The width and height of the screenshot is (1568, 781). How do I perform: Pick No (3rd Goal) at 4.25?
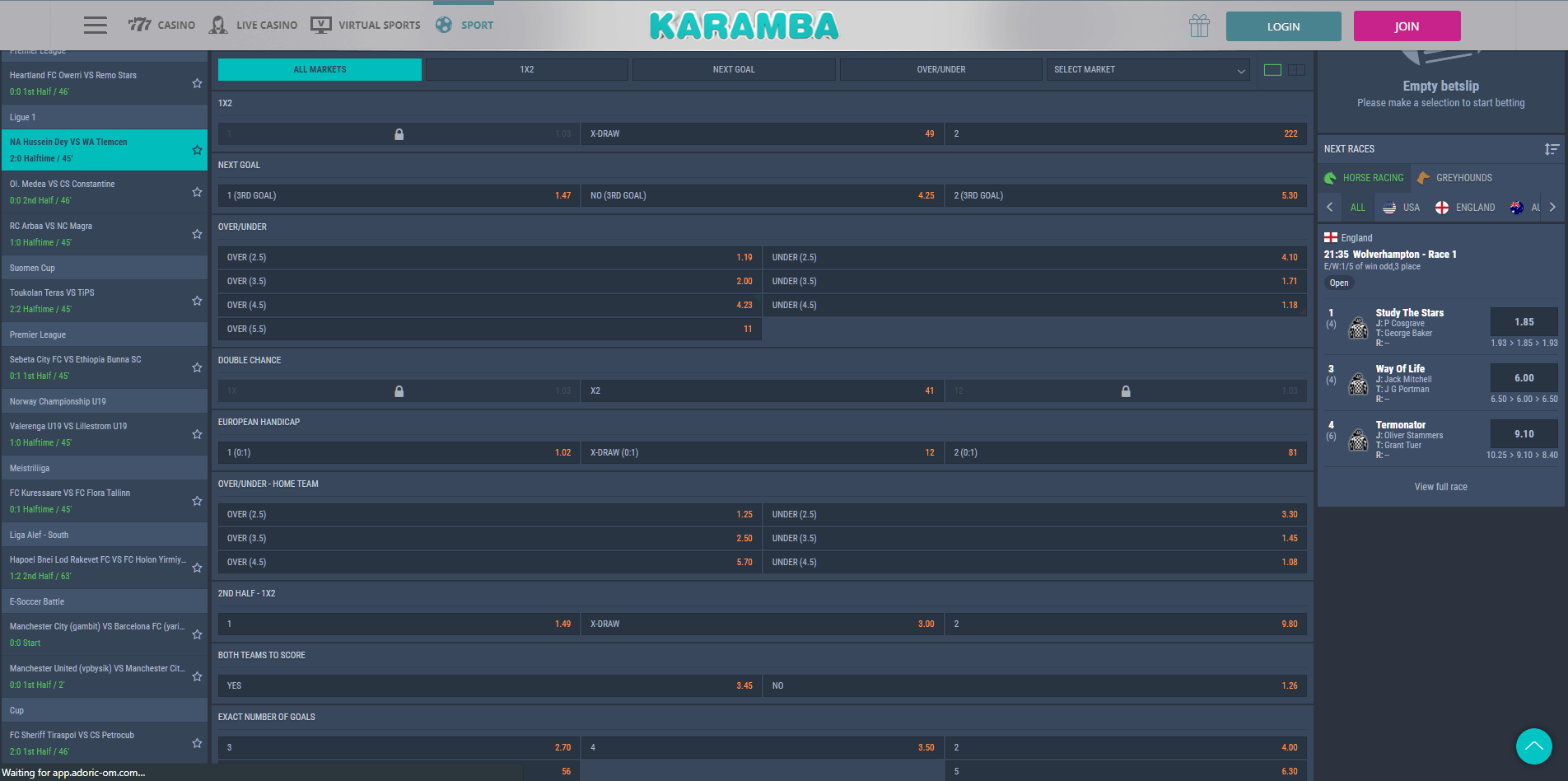coord(762,195)
